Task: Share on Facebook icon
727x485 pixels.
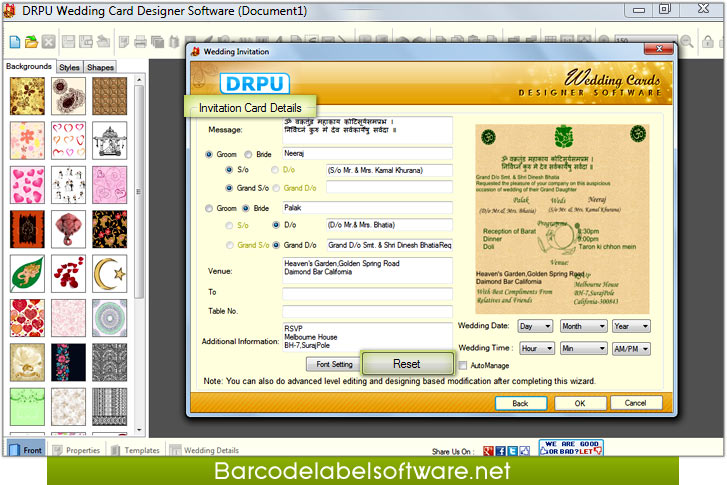Action: click(500, 451)
